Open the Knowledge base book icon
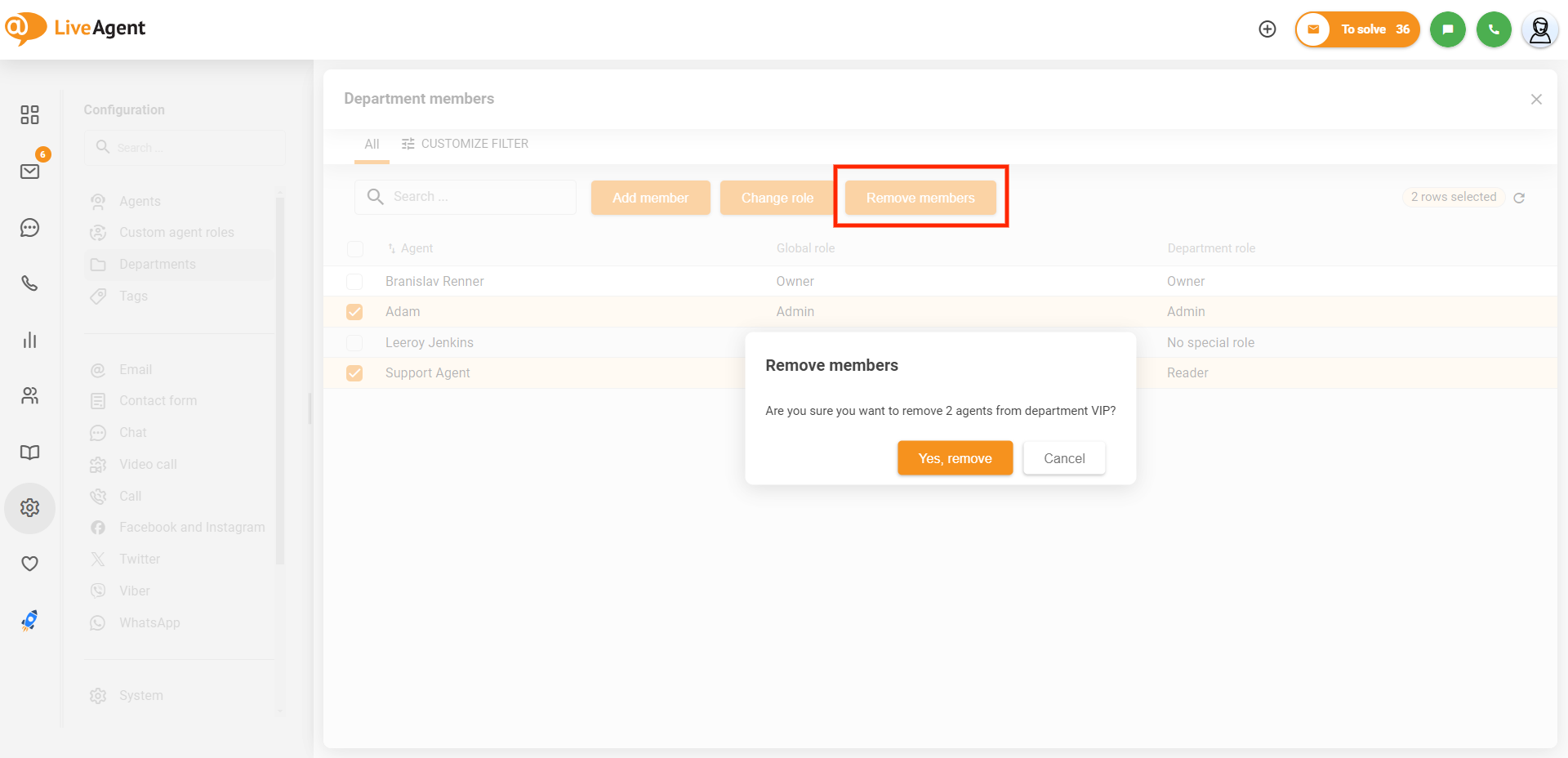 [x=29, y=453]
